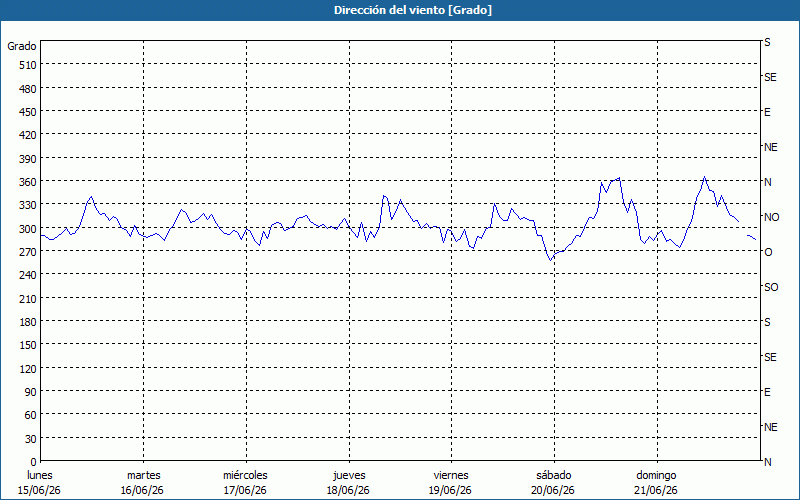Select the domingo 21/06/26 date label
800x500 pixels.
pos(657,483)
